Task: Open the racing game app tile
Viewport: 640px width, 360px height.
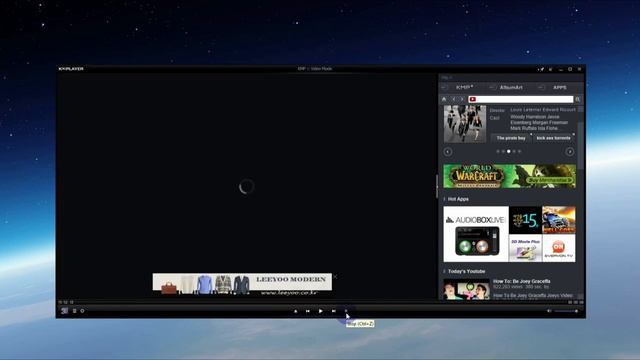Action: 559,220
